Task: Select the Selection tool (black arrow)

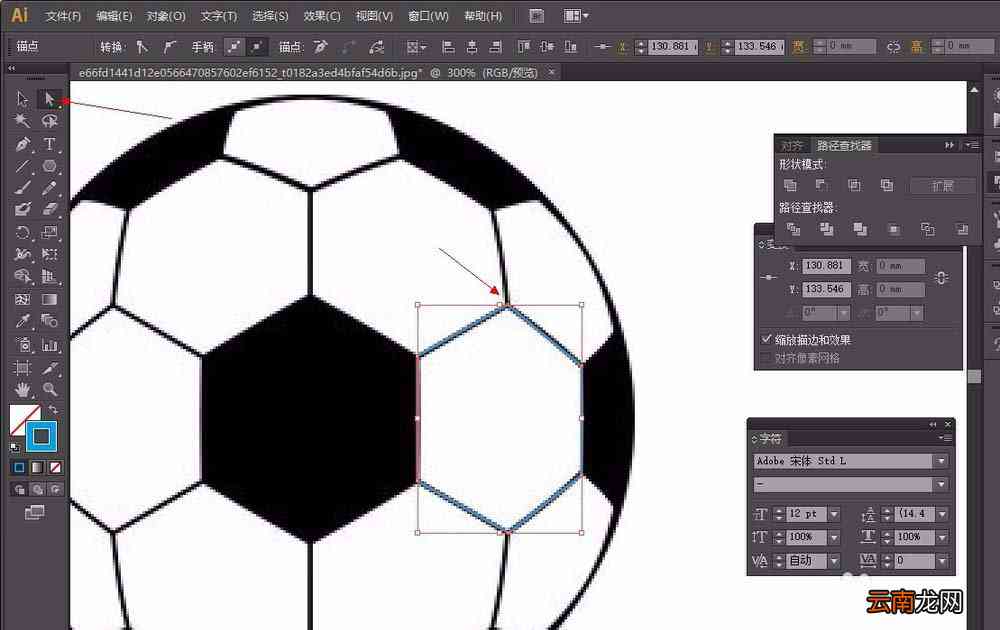Action: pos(22,99)
